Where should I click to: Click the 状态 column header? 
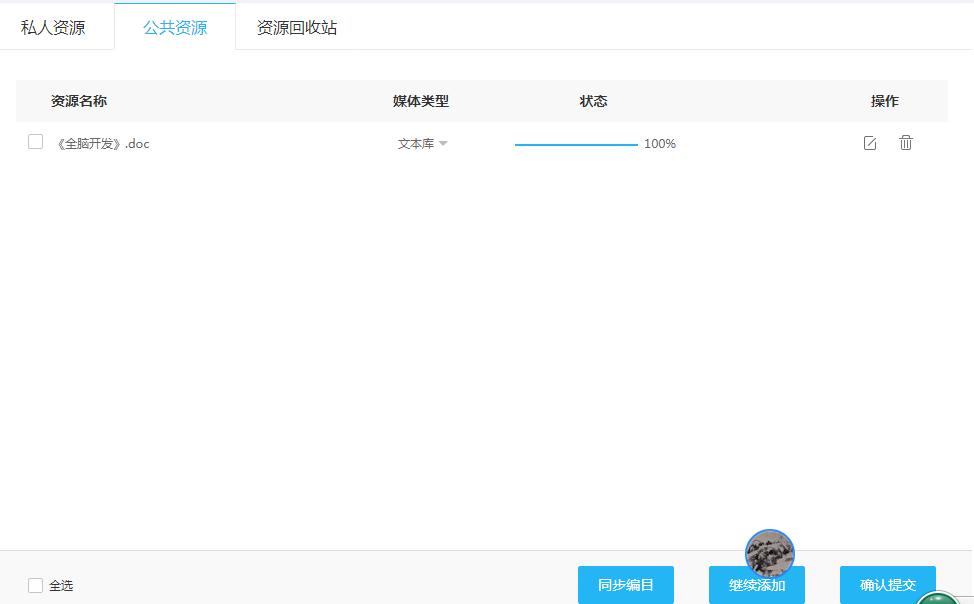(x=593, y=101)
